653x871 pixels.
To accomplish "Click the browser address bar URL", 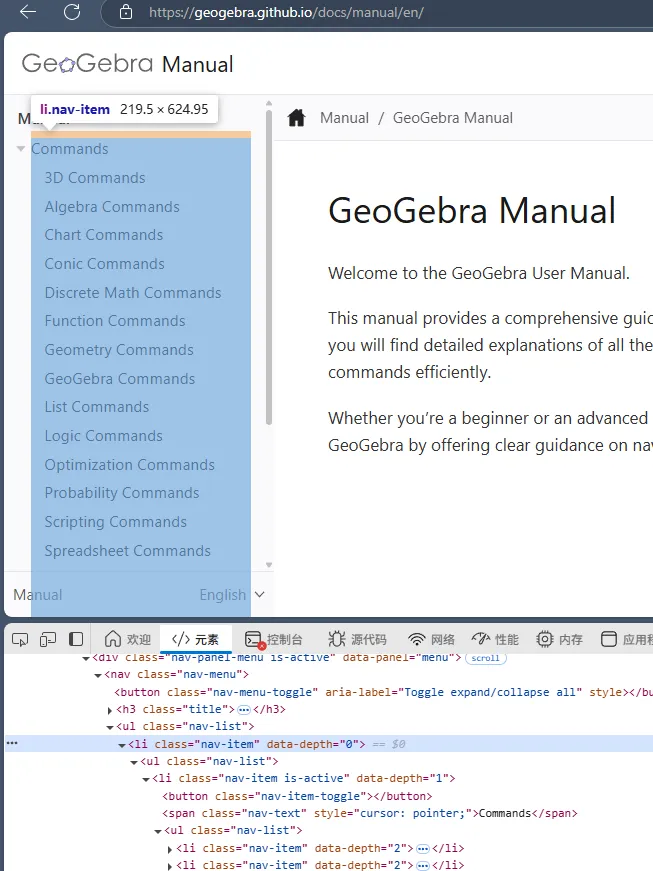I will (x=286, y=12).
